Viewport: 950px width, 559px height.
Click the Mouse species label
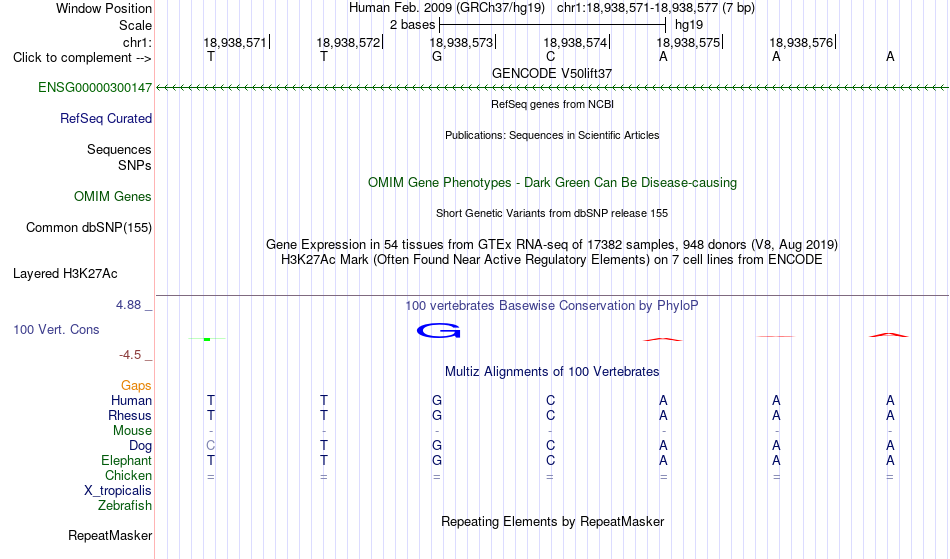pos(132,431)
